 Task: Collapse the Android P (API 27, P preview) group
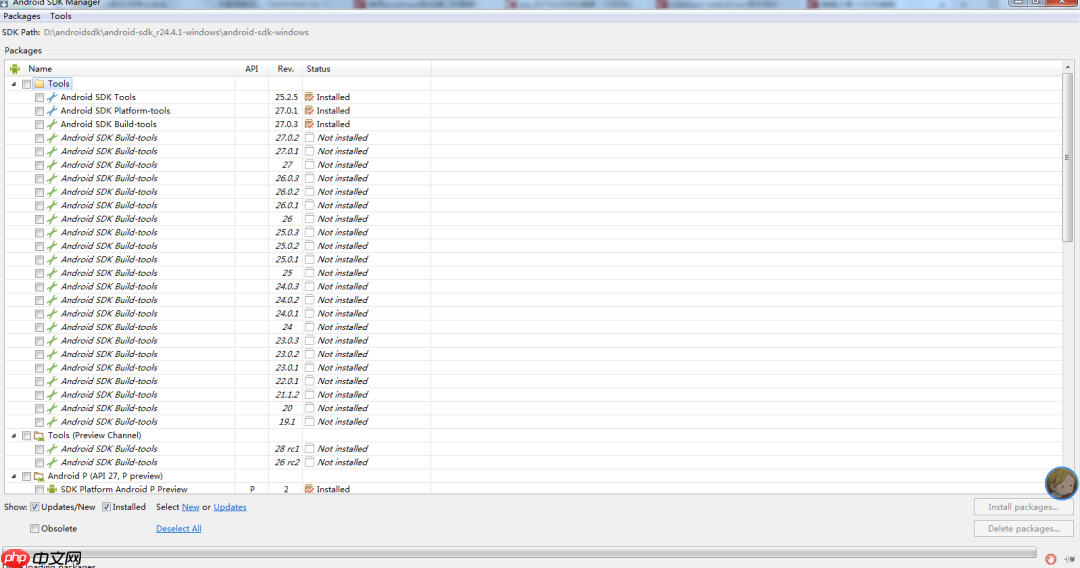coord(14,476)
